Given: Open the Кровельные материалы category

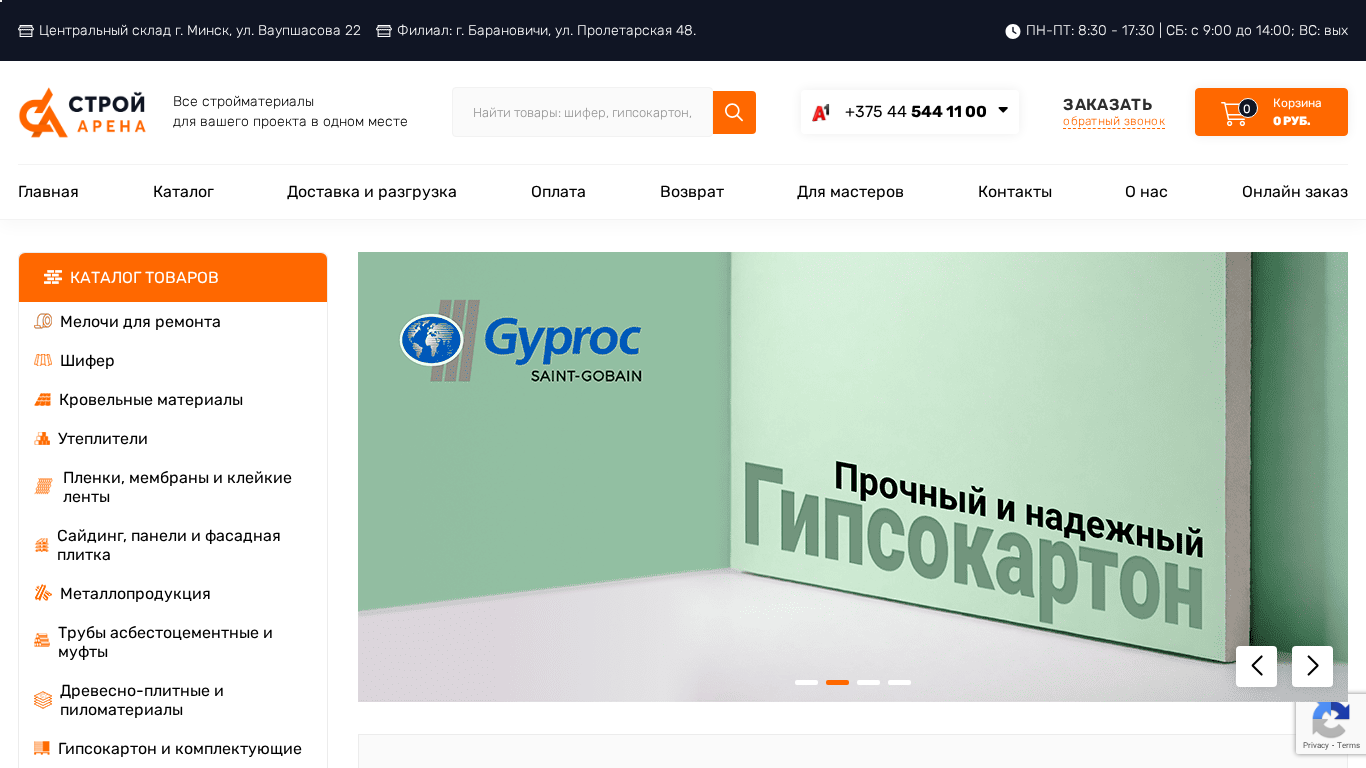Looking at the screenshot, I should pyautogui.click(x=151, y=400).
